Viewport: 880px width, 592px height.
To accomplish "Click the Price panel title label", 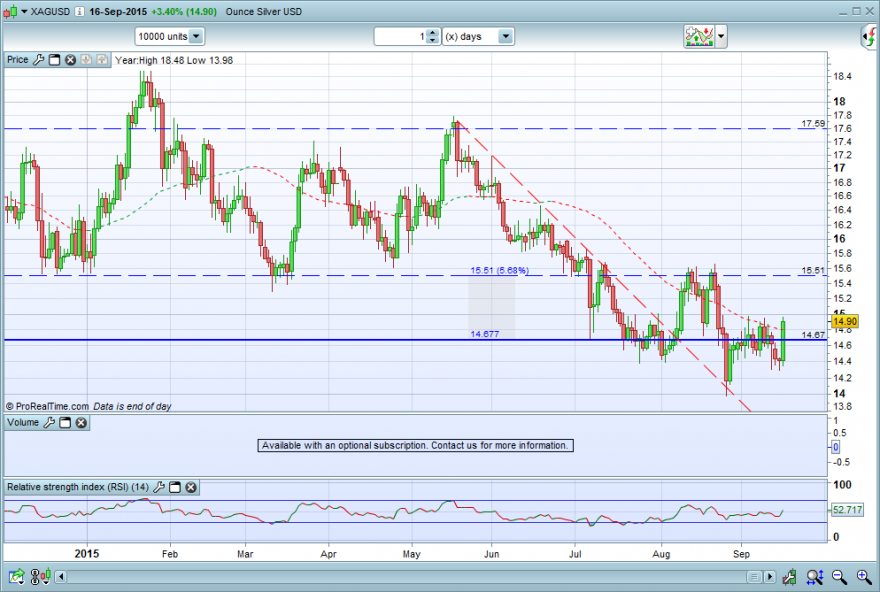I will [x=17, y=59].
